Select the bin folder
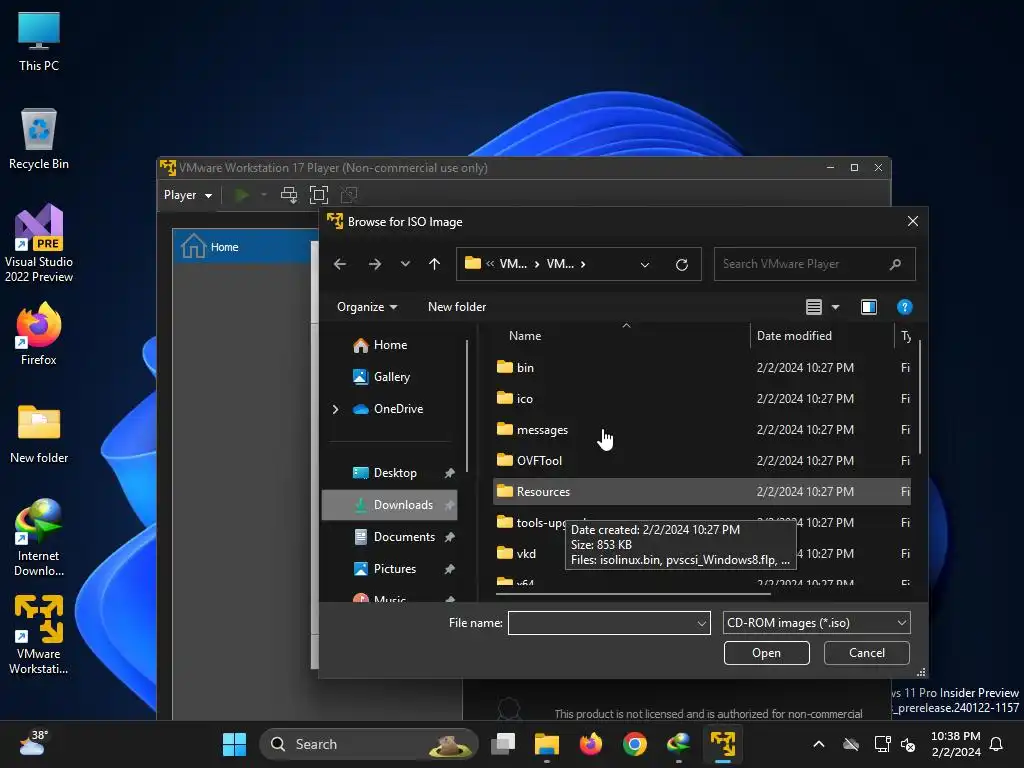1024x768 pixels. tap(701, 368)
